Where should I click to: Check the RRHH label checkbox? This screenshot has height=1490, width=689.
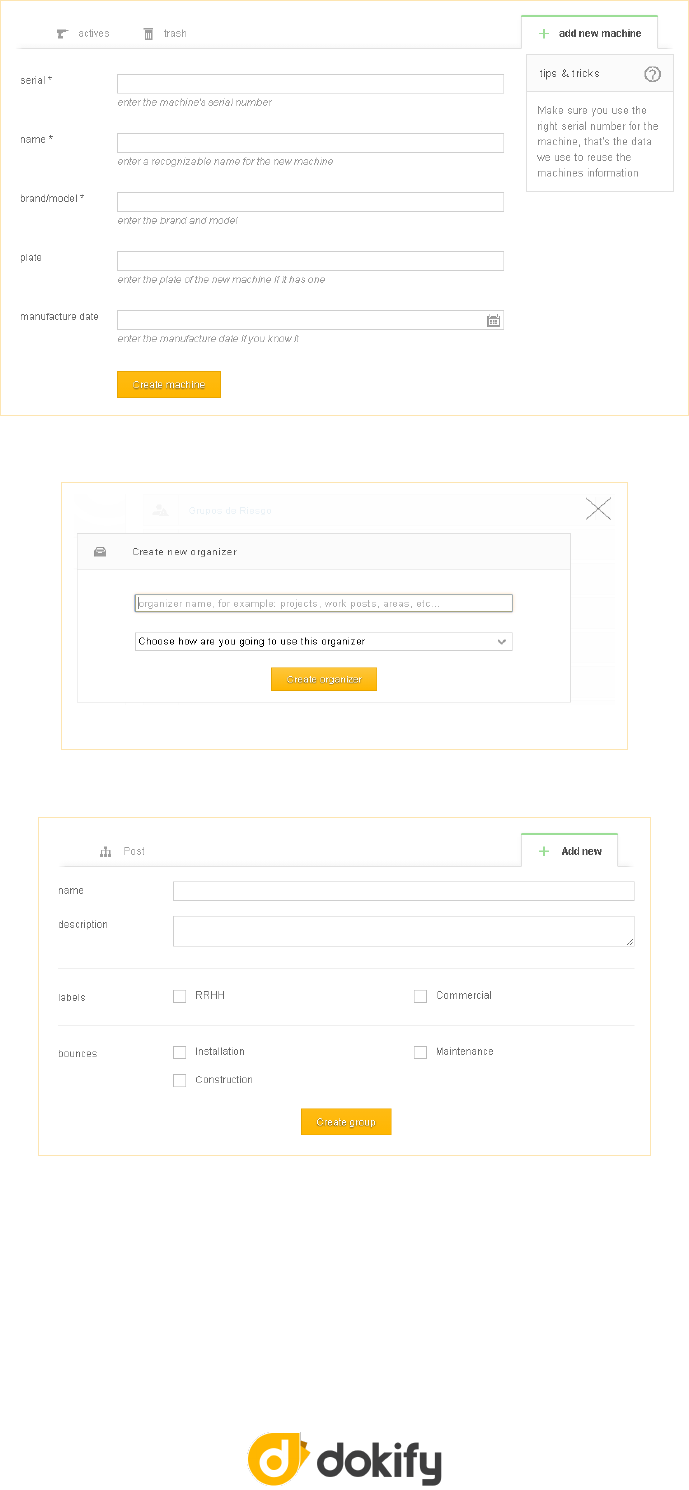point(180,996)
